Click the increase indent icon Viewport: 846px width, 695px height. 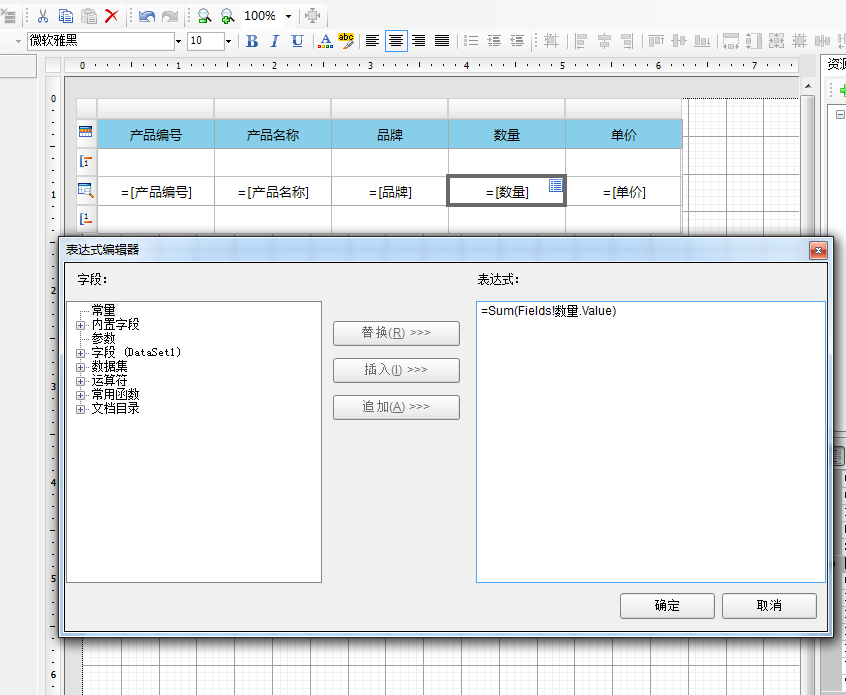point(494,40)
